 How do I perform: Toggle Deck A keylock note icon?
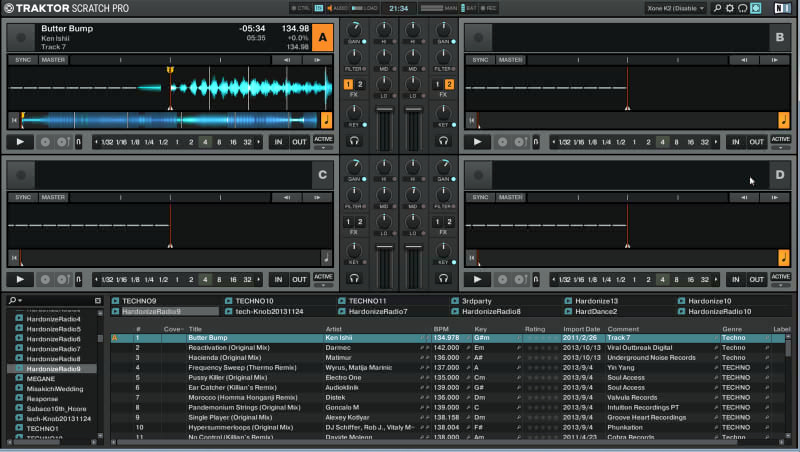(x=327, y=120)
